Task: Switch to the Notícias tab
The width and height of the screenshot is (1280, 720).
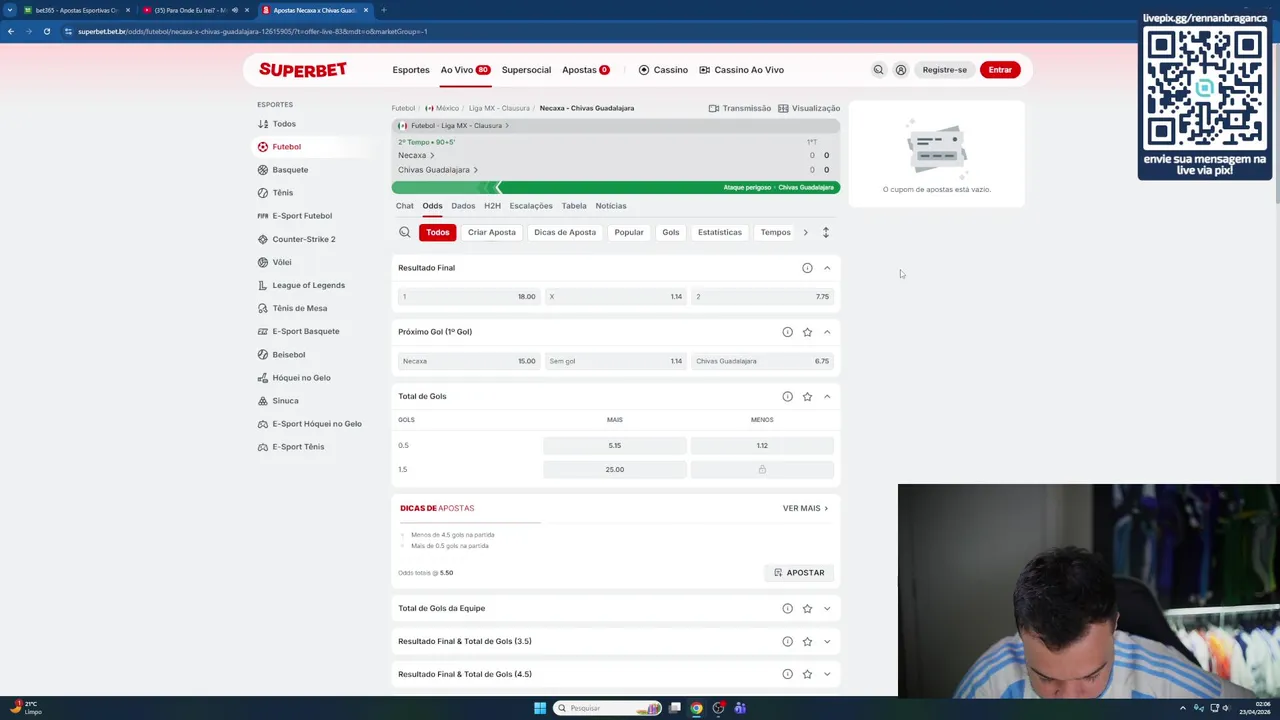Action: (x=611, y=206)
